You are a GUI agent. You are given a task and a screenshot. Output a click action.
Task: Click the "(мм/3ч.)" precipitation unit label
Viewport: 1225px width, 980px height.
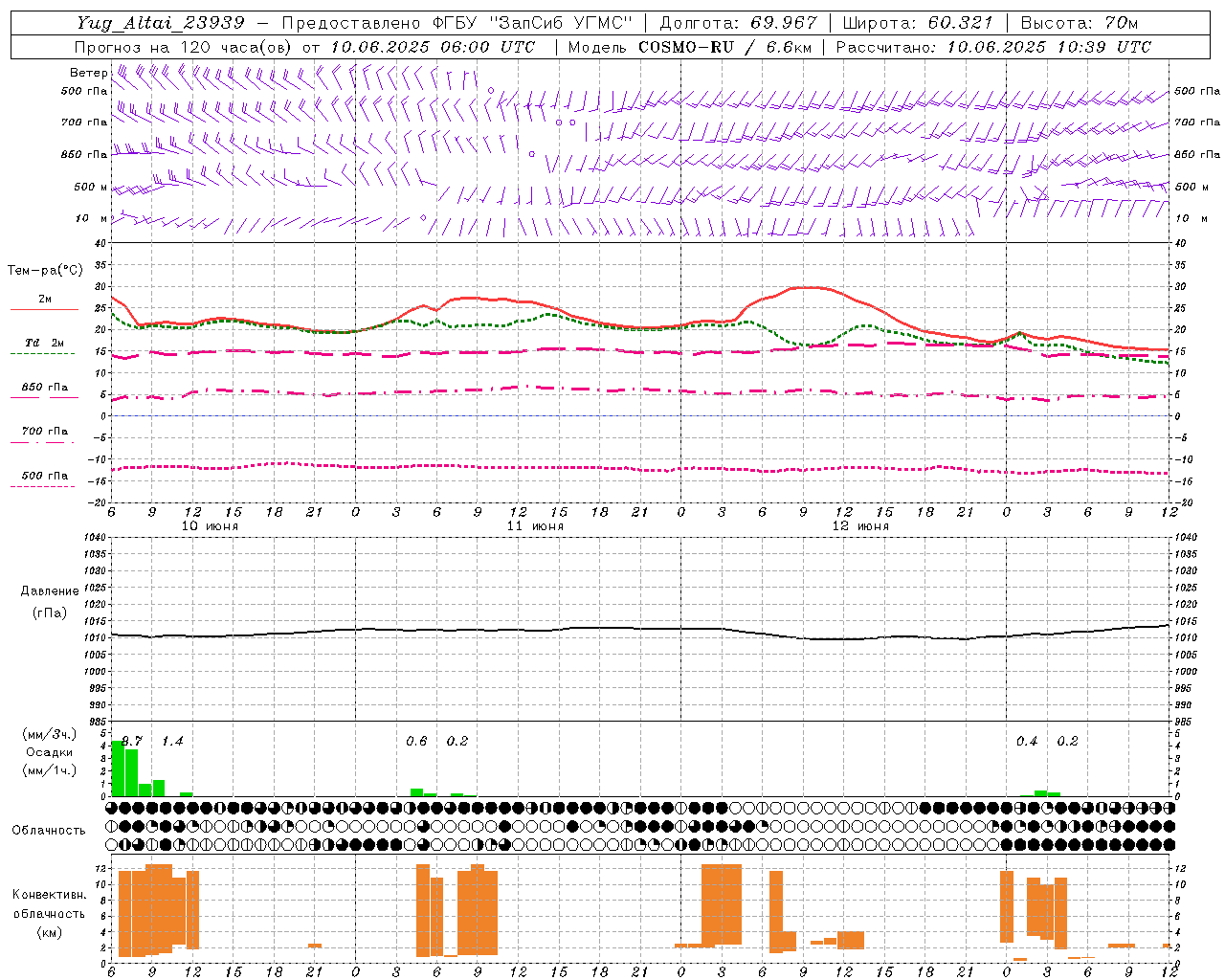coord(50,734)
